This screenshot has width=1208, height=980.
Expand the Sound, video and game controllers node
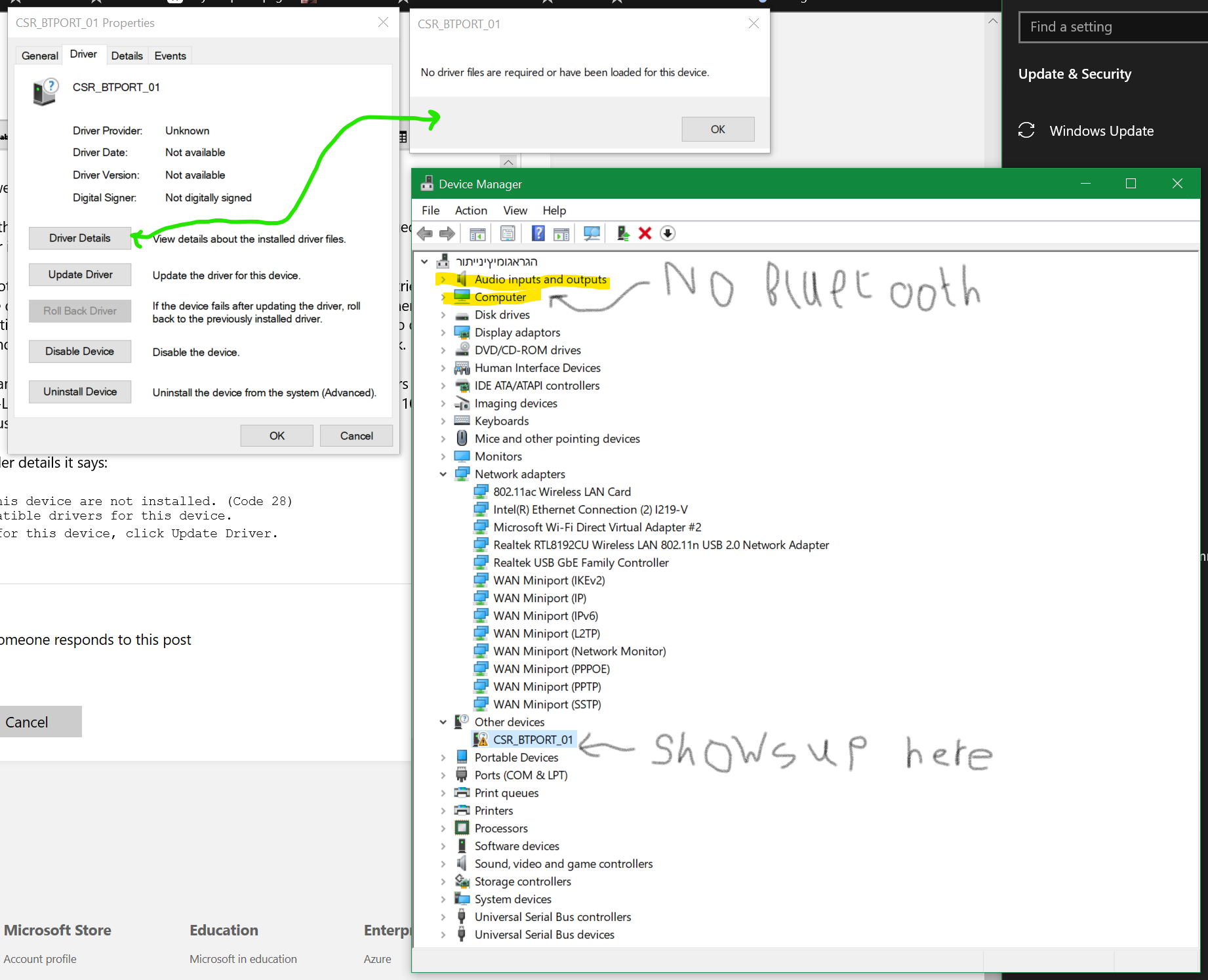[443, 863]
